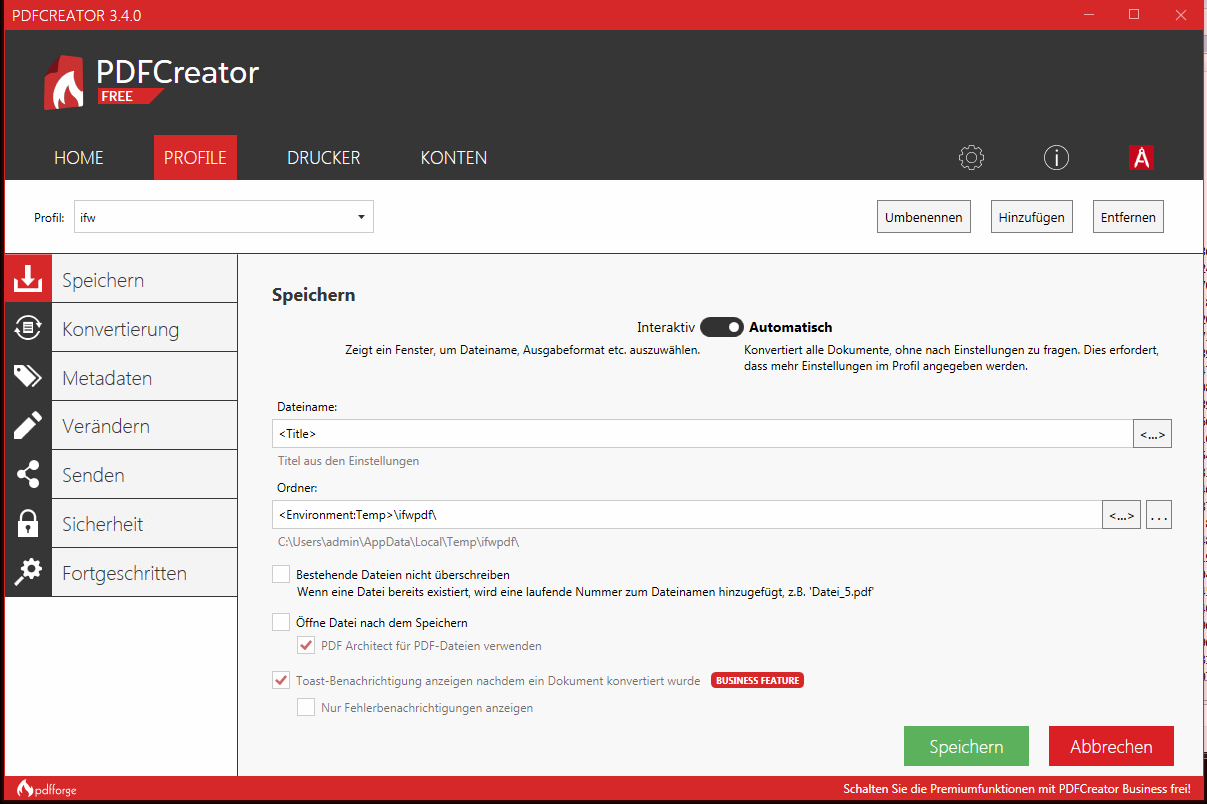This screenshot has width=1207, height=804.
Task: Open token list button for Dateiname field
Action: click(1152, 434)
